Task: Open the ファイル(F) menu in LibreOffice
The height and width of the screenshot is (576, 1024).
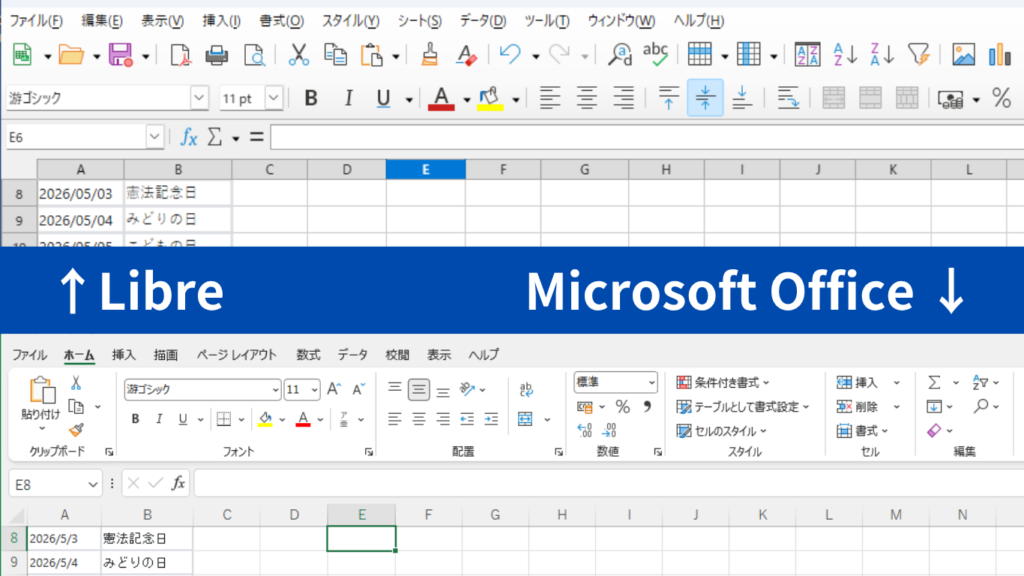Action: click(36, 21)
